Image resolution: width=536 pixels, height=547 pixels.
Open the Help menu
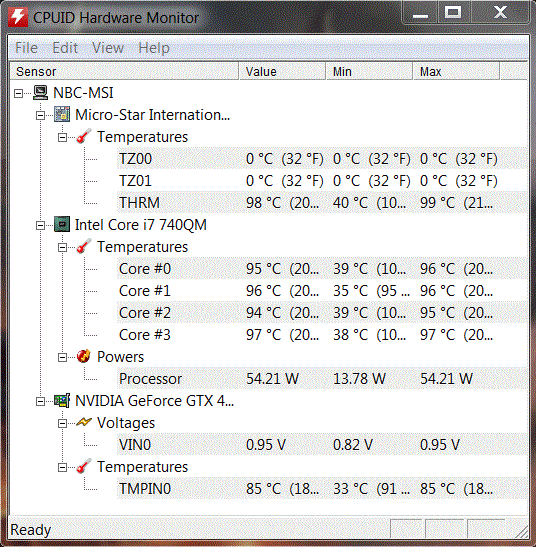[x=154, y=48]
